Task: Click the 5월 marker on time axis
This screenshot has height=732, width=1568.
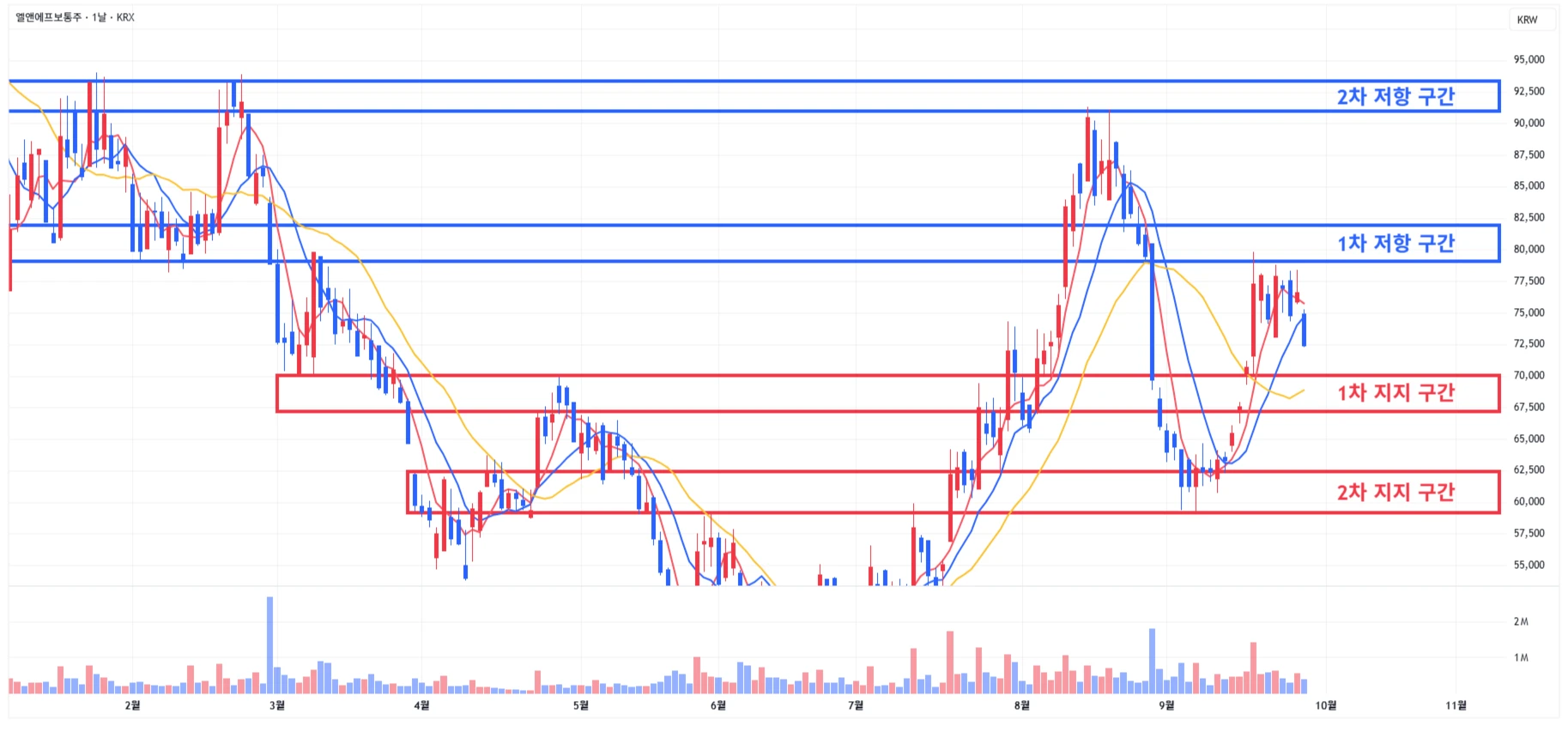Action: (581, 705)
